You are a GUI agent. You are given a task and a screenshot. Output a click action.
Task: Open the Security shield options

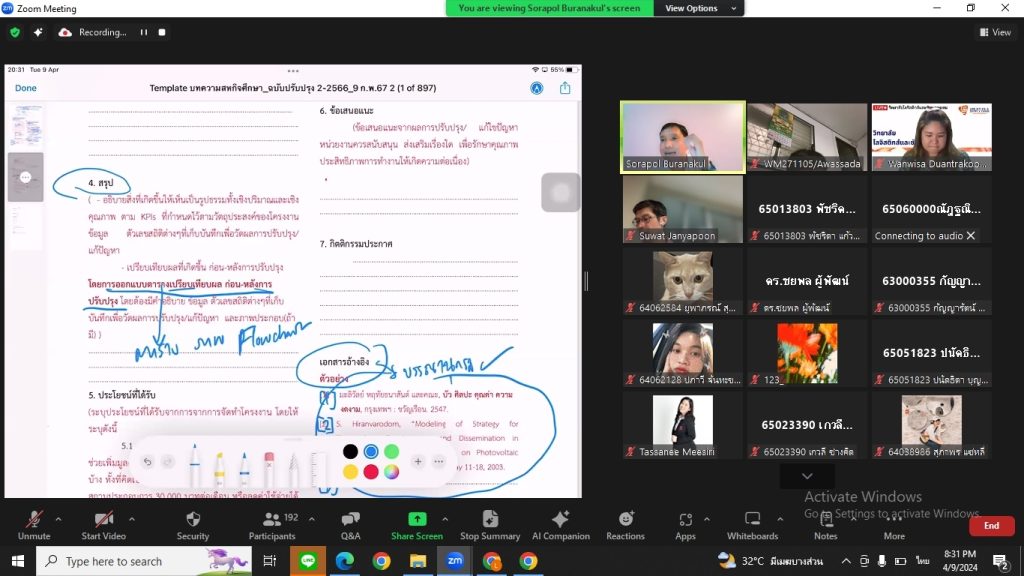point(193,525)
